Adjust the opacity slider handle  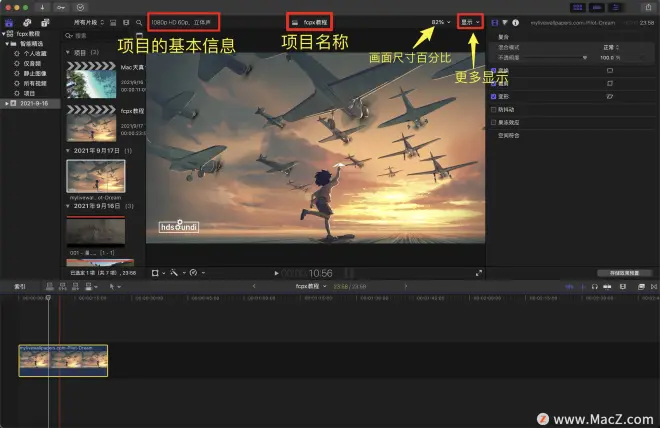[585, 58]
